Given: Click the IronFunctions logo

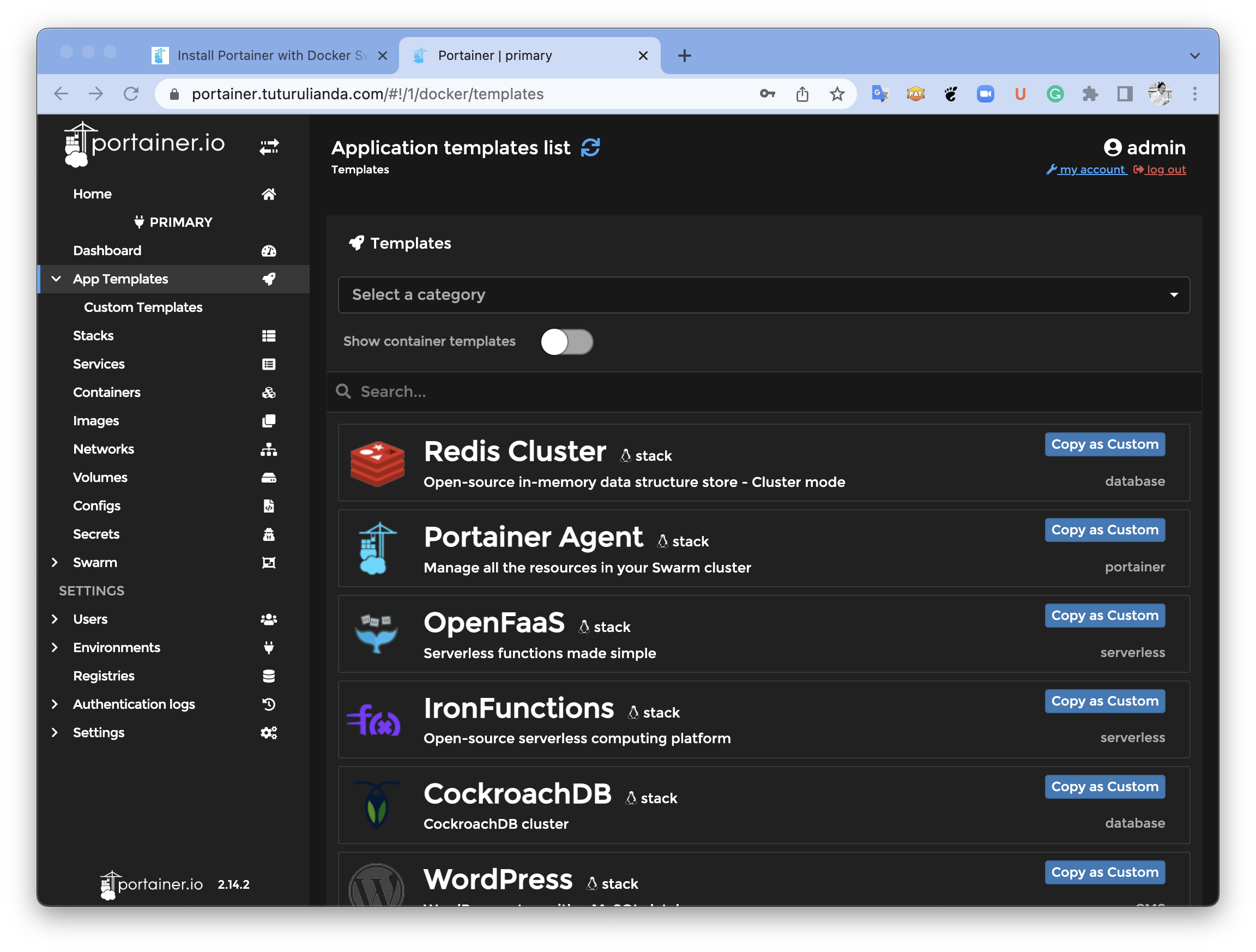Looking at the screenshot, I should tap(373, 720).
